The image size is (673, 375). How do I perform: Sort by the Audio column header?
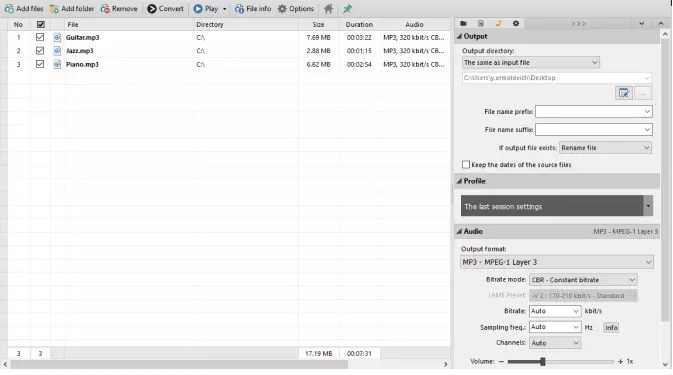pos(414,24)
